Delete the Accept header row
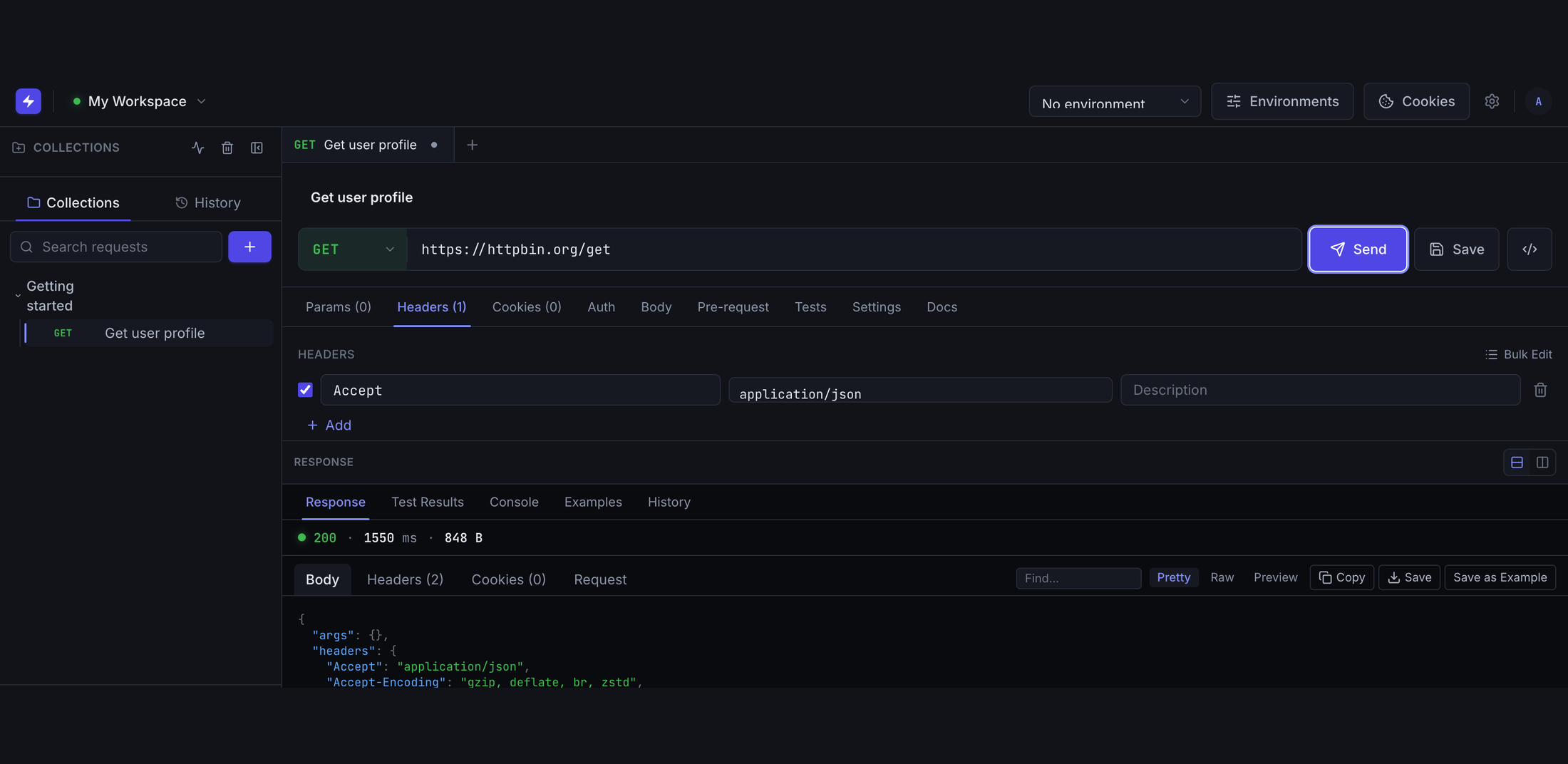The height and width of the screenshot is (764, 1568). (1540, 390)
